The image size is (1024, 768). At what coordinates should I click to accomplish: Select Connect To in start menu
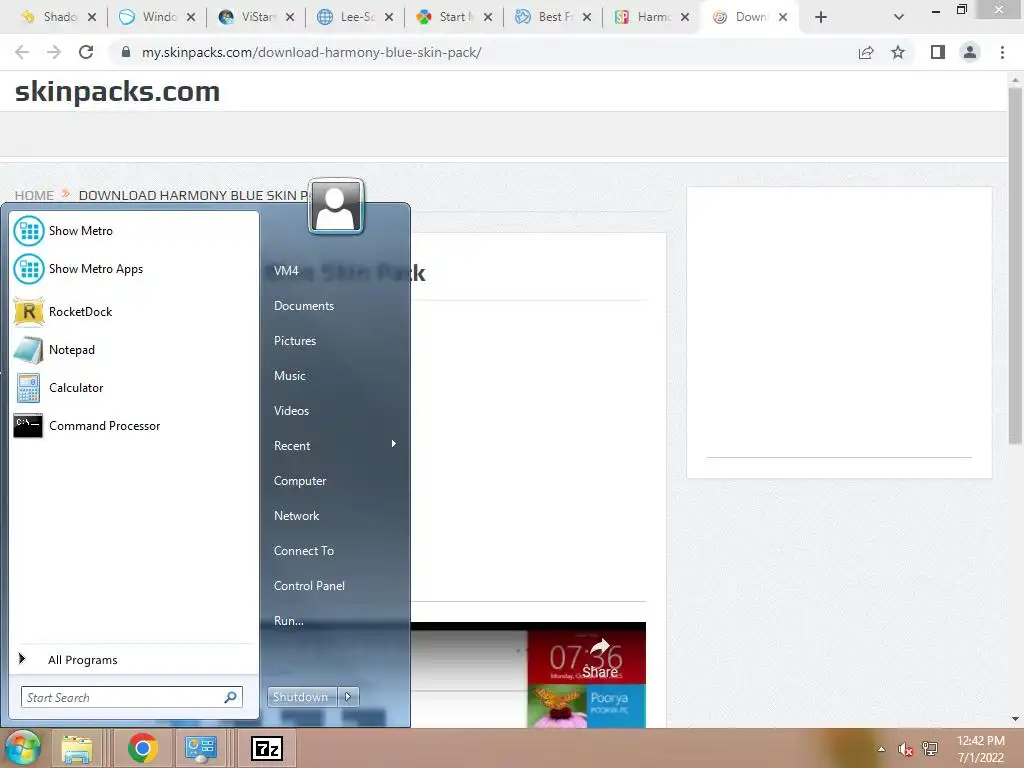coord(304,551)
